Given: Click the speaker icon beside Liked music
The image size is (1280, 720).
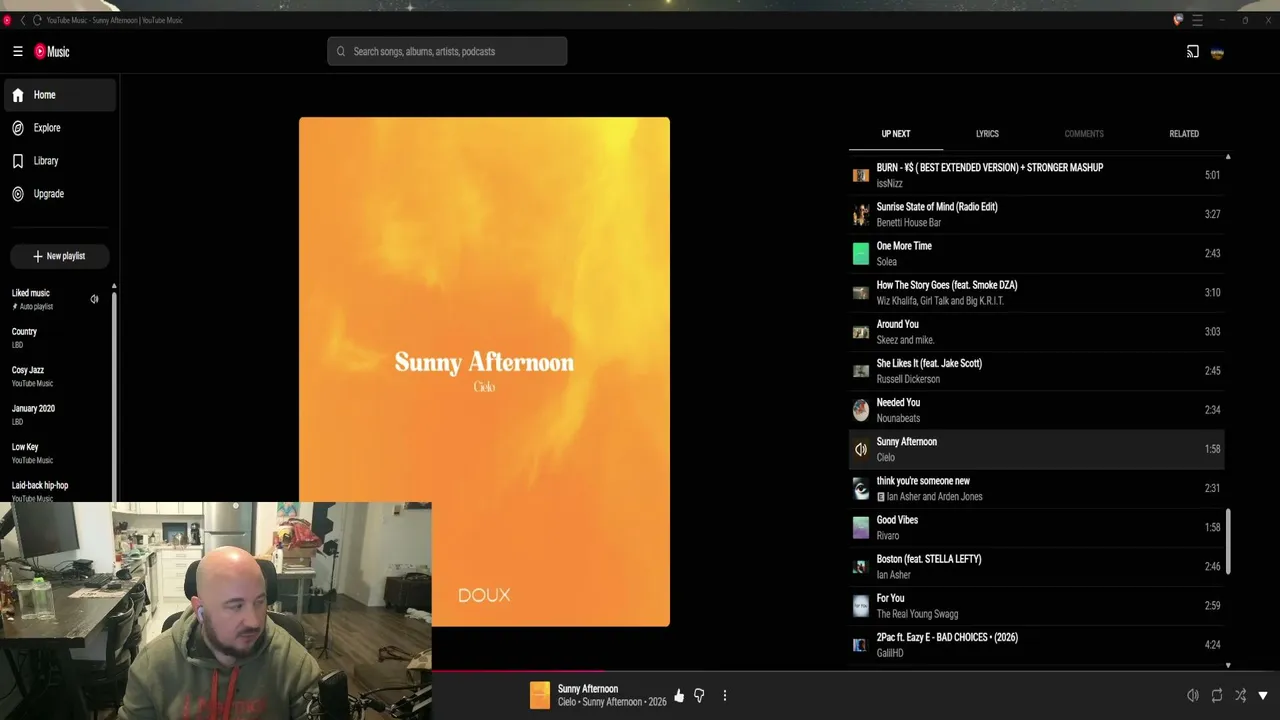Looking at the screenshot, I should [x=94, y=299].
